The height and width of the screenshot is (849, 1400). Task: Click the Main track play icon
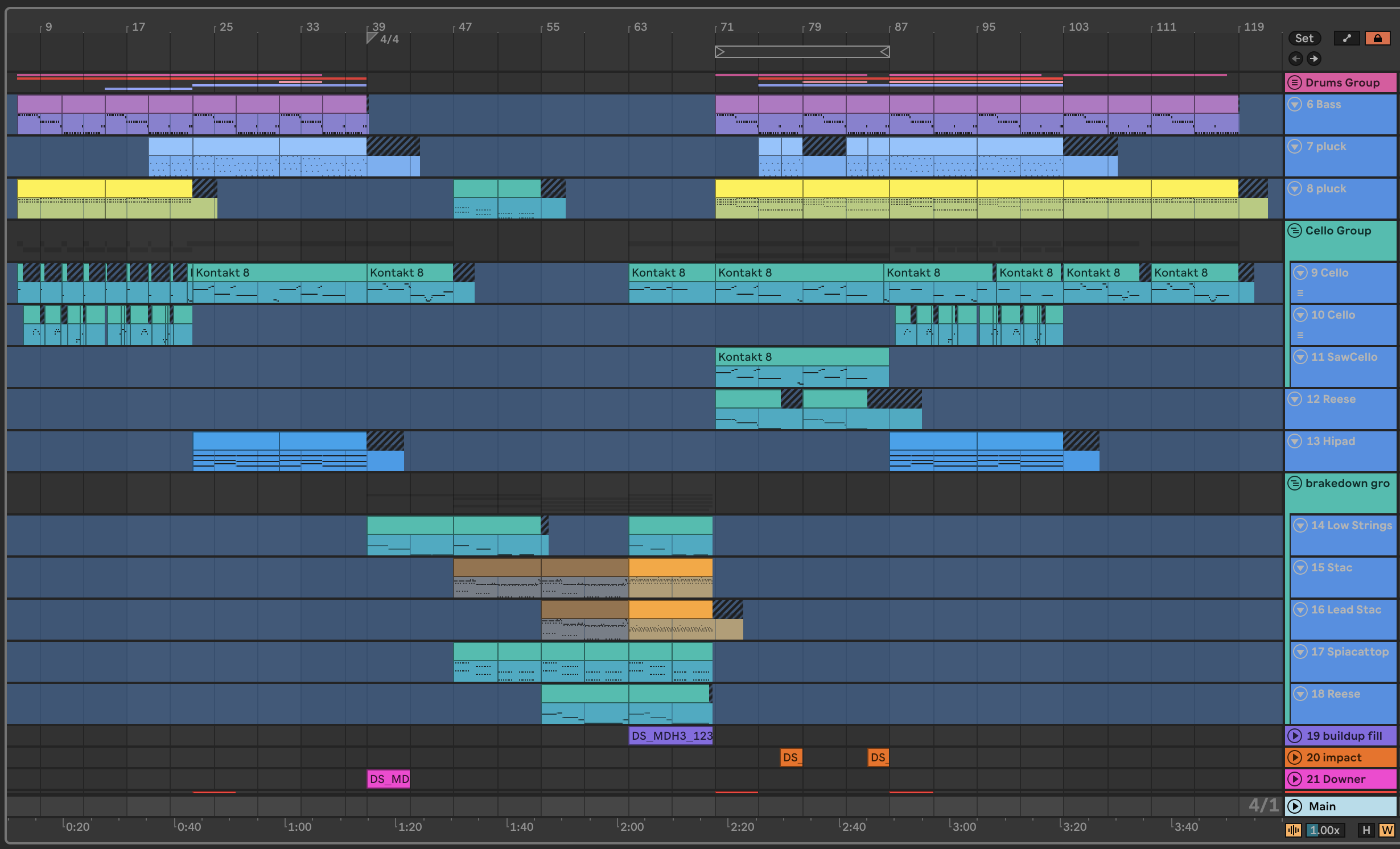[1295, 806]
